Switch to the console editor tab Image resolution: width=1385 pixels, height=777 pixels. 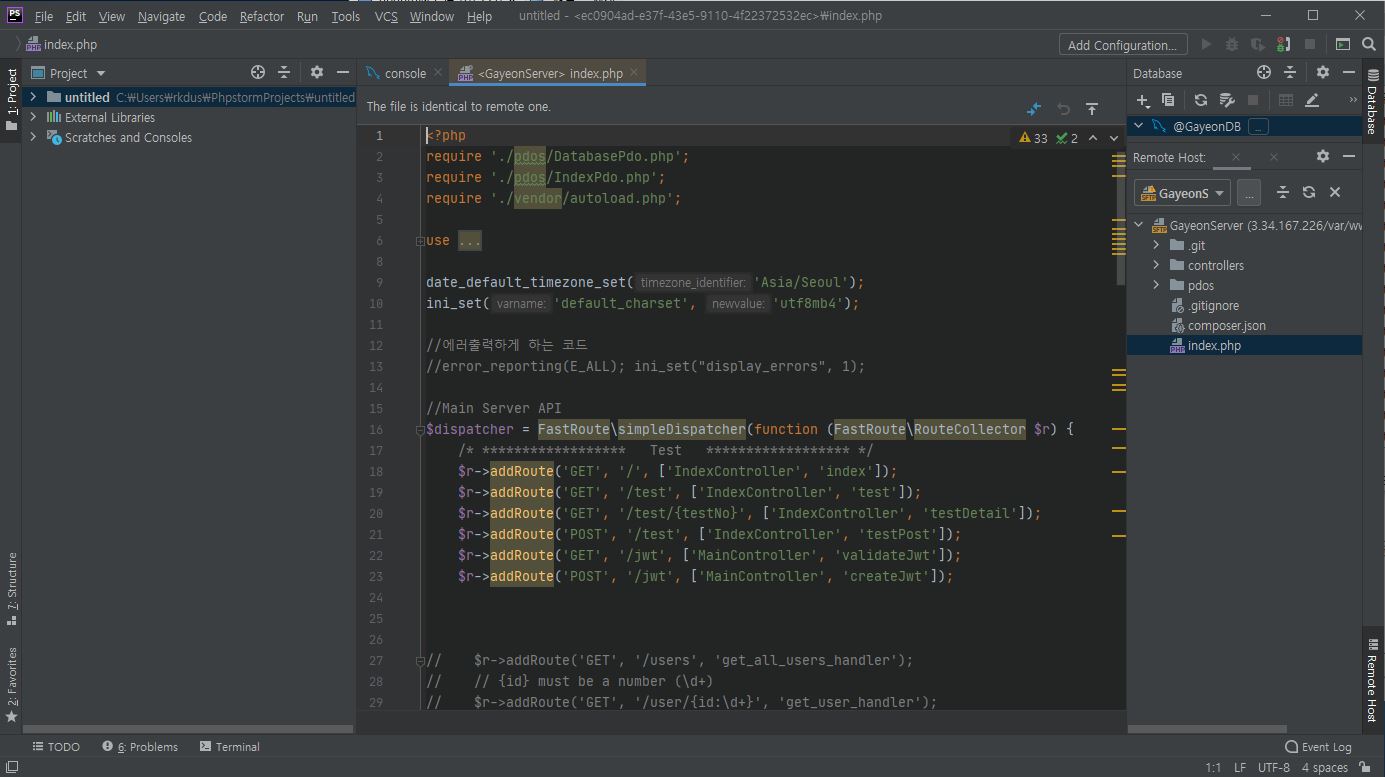[404, 73]
